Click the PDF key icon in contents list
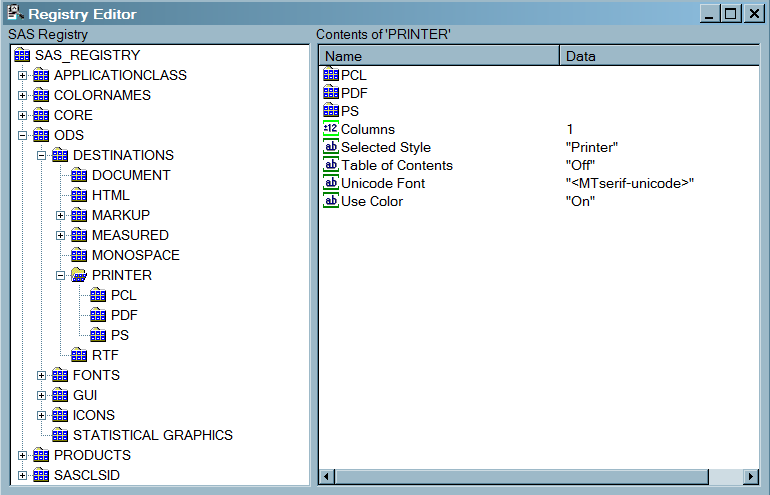 click(331, 93)
